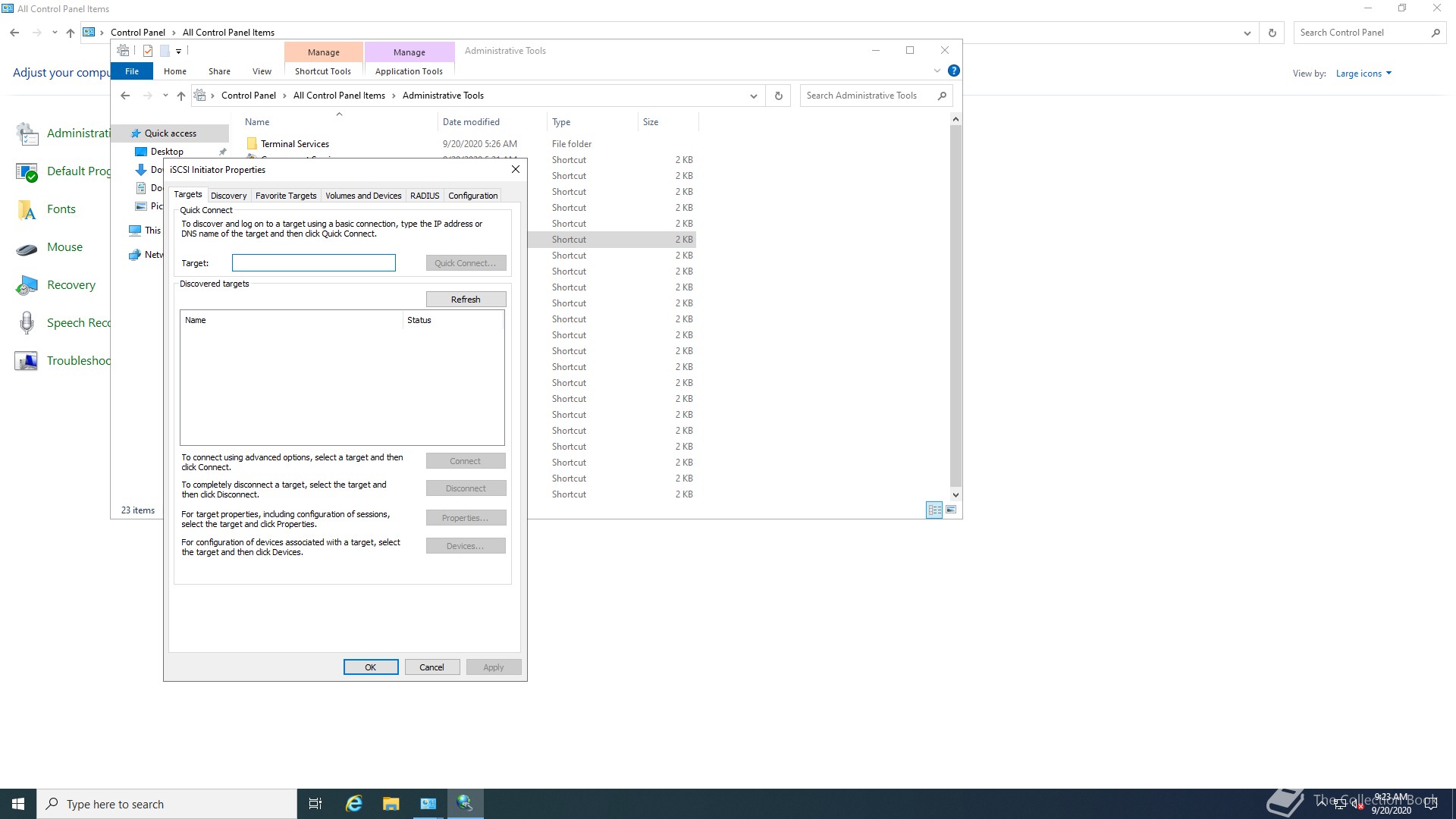Screen dimensions: 1456x819
Task: Go up one level in the Control Panel window
Action: (71, 33)
